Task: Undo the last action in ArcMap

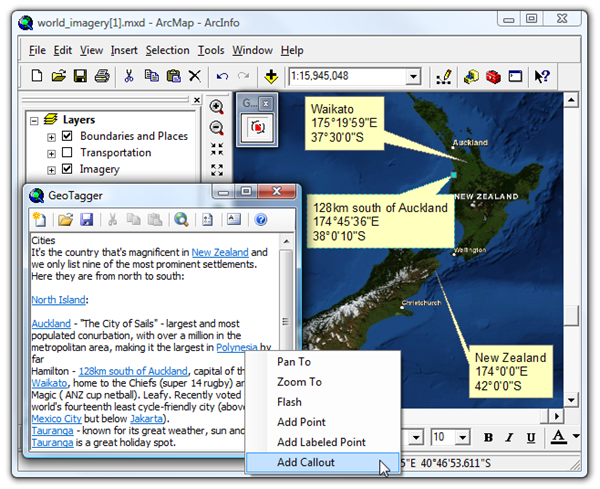Action: [222, 76]
